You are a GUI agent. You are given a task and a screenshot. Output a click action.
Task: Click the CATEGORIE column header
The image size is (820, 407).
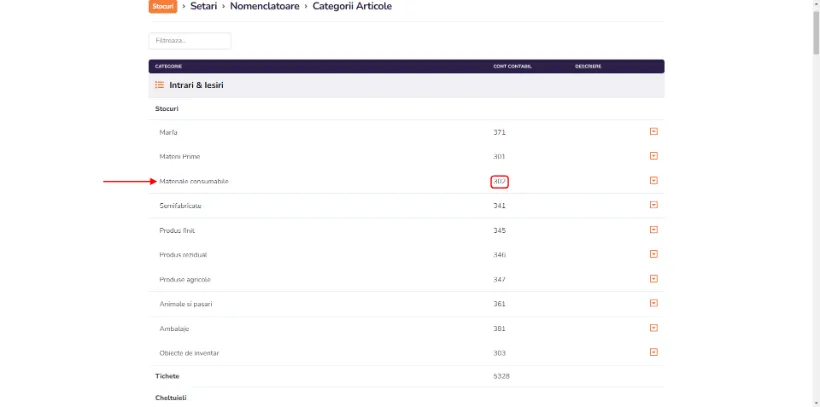point(168,66)
